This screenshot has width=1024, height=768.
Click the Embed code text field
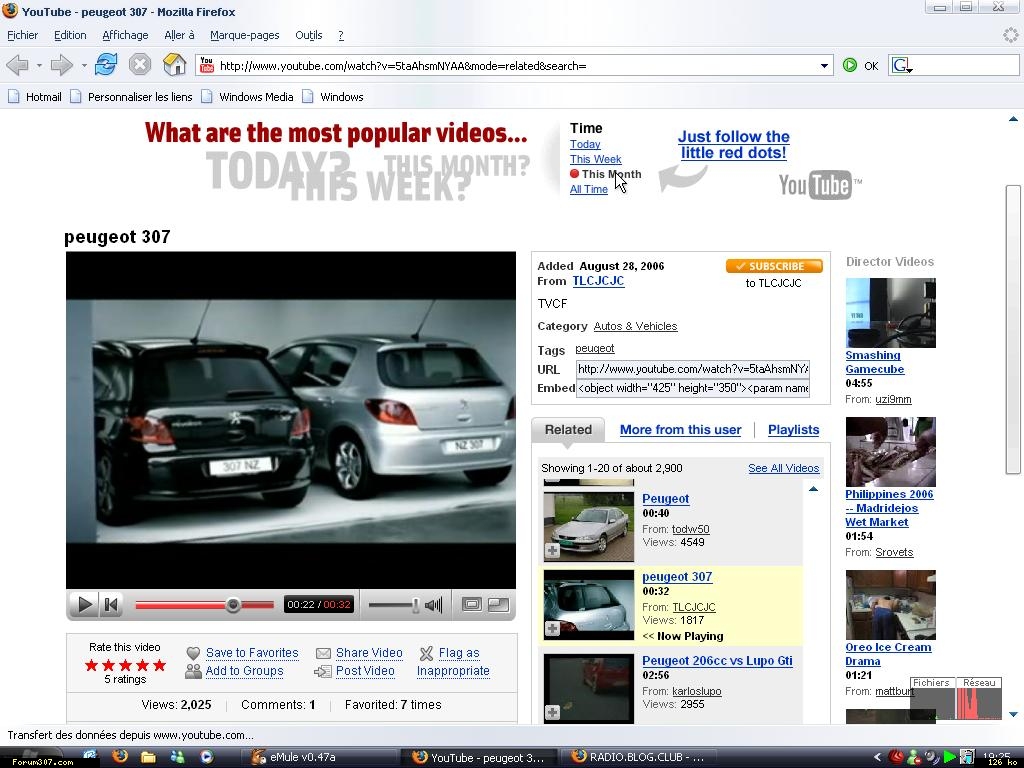click(x=693, y=388)
